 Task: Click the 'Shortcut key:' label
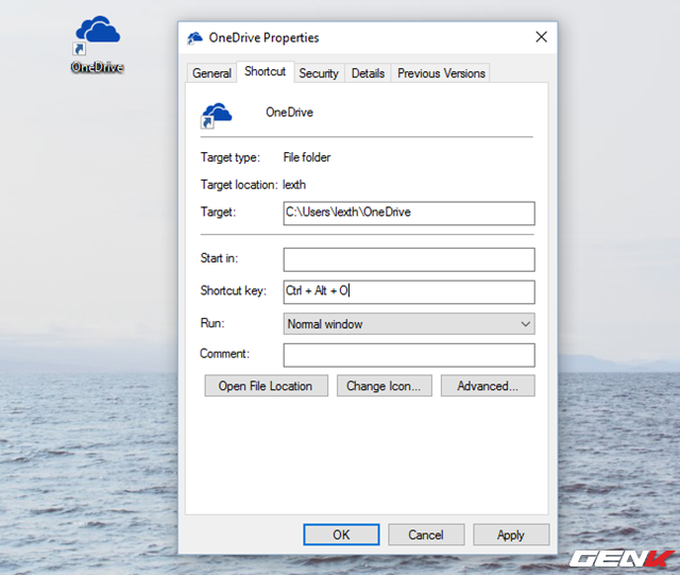tap(233, 291)
